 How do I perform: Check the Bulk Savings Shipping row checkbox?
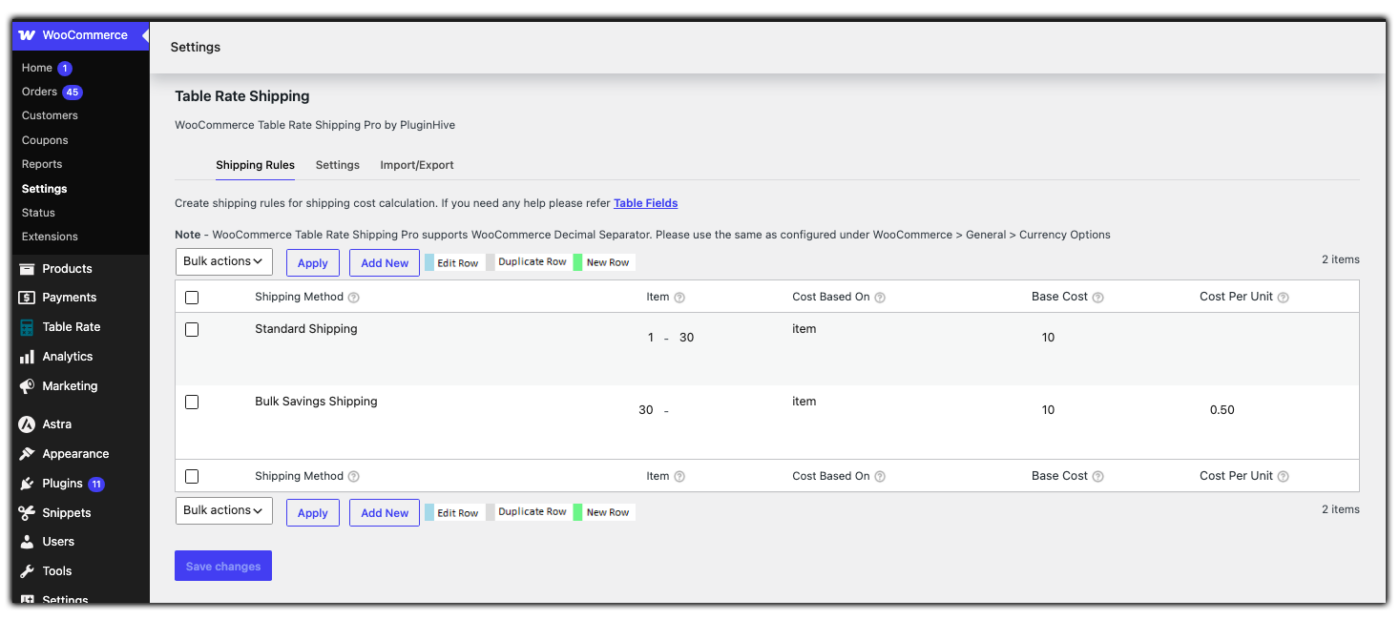(192, 402)
